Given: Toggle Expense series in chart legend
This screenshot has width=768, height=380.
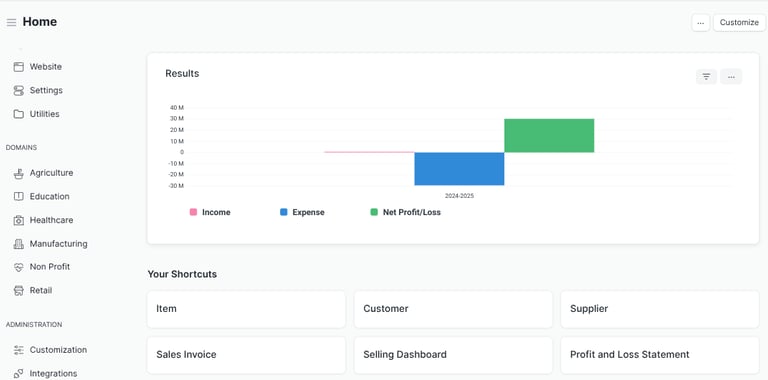Looking at the screenshot, I should 302,213.
